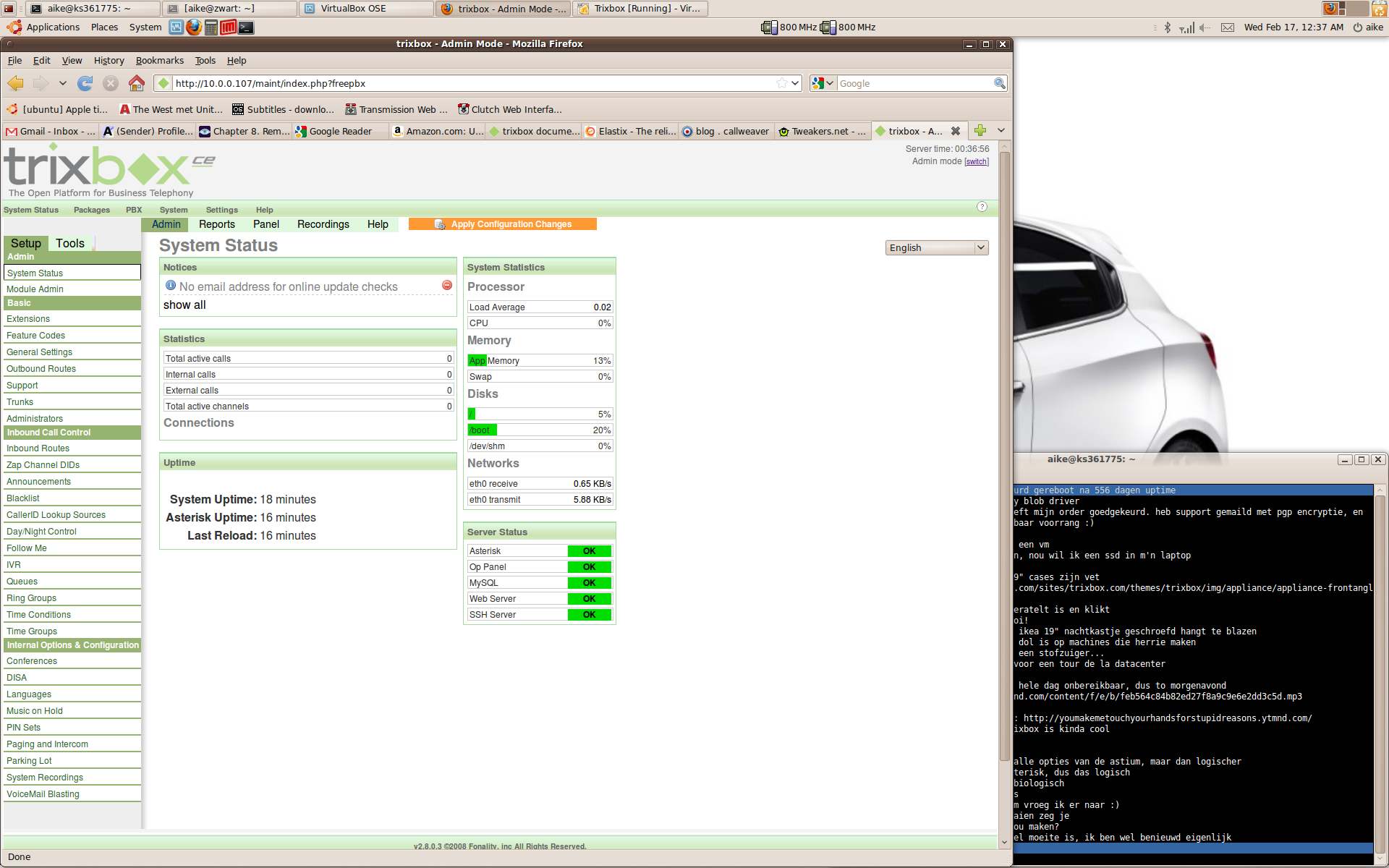The image size is (1389, 868).
Task: Click the volume tray icon
Action: (x=1205, y=27)
